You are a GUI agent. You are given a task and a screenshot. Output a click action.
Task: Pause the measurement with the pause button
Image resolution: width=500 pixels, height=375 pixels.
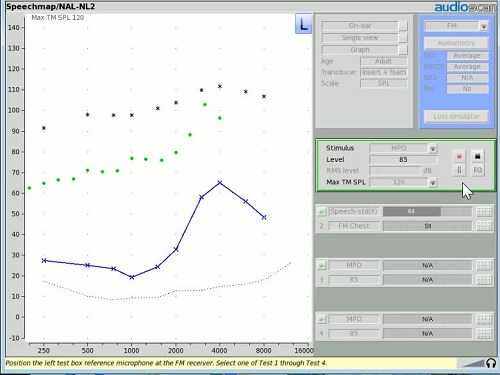tap(459, 170)
